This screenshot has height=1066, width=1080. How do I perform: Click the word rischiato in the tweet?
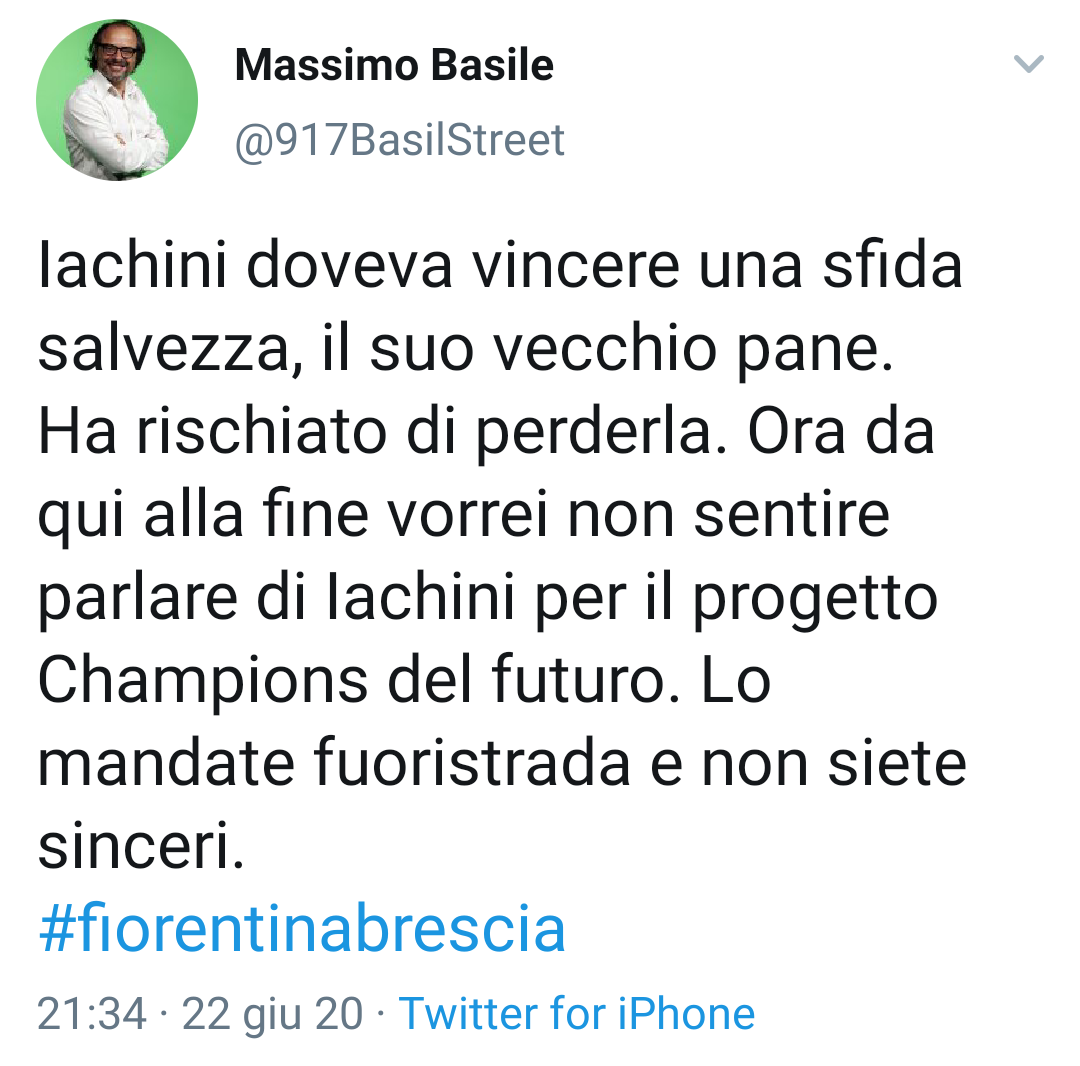tap(262, 432)
